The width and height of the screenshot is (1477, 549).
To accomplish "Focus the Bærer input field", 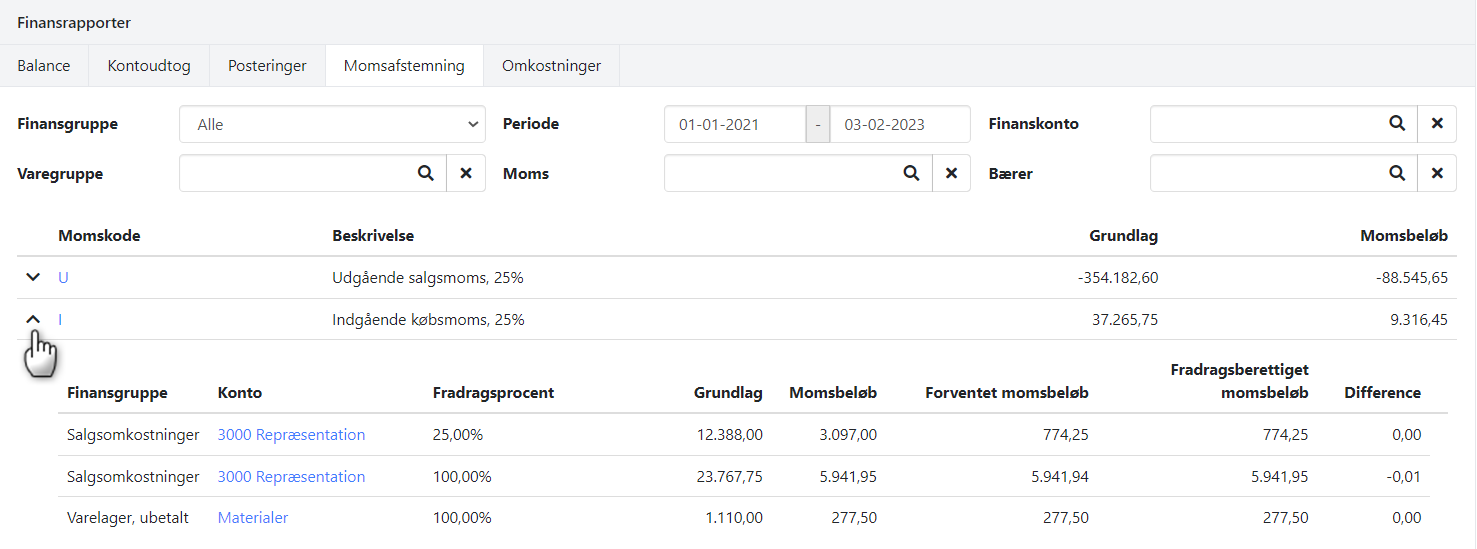I will click(1264, 173).
